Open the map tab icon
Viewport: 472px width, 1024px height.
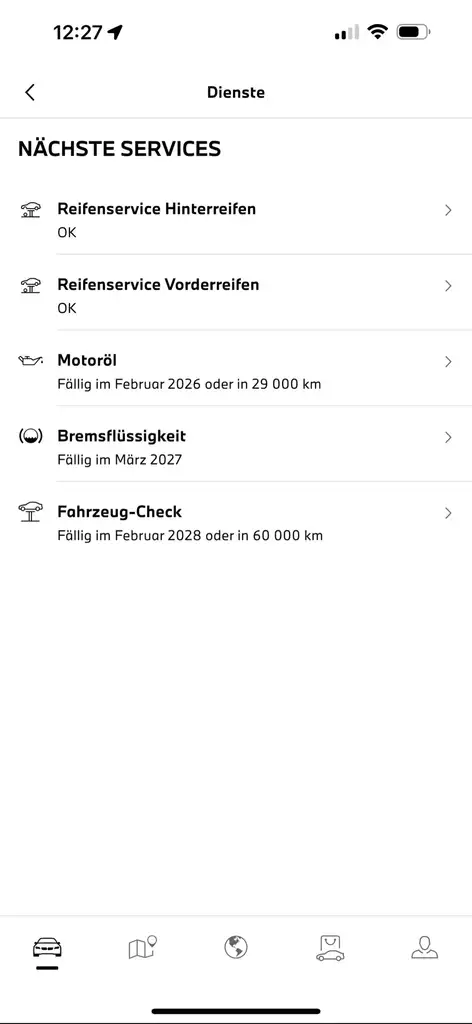tap(142, 947)
